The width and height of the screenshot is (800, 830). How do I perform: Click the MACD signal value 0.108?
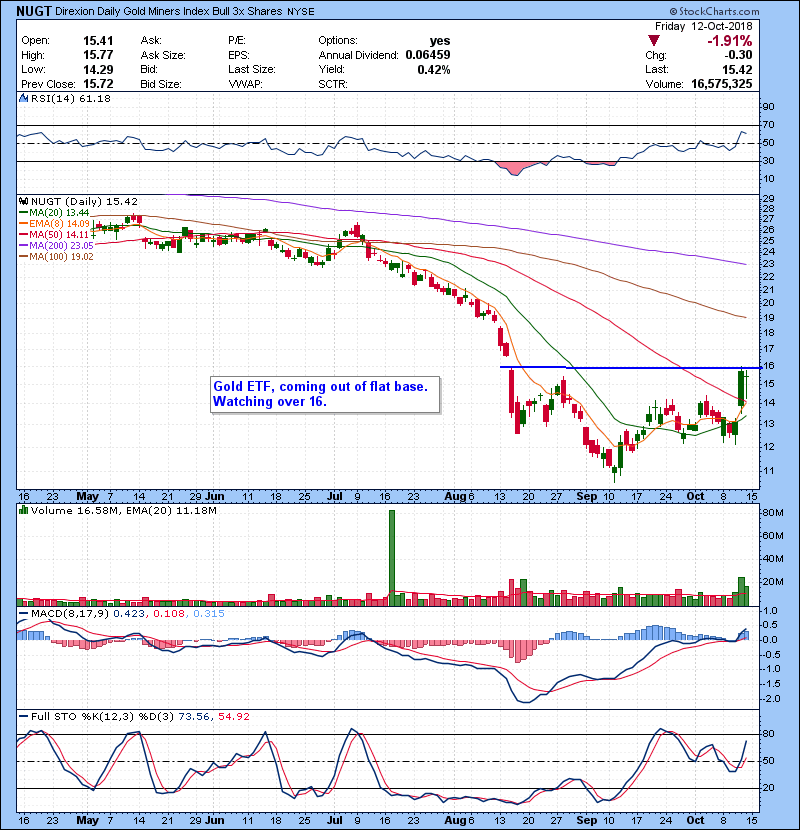[169, 614]
